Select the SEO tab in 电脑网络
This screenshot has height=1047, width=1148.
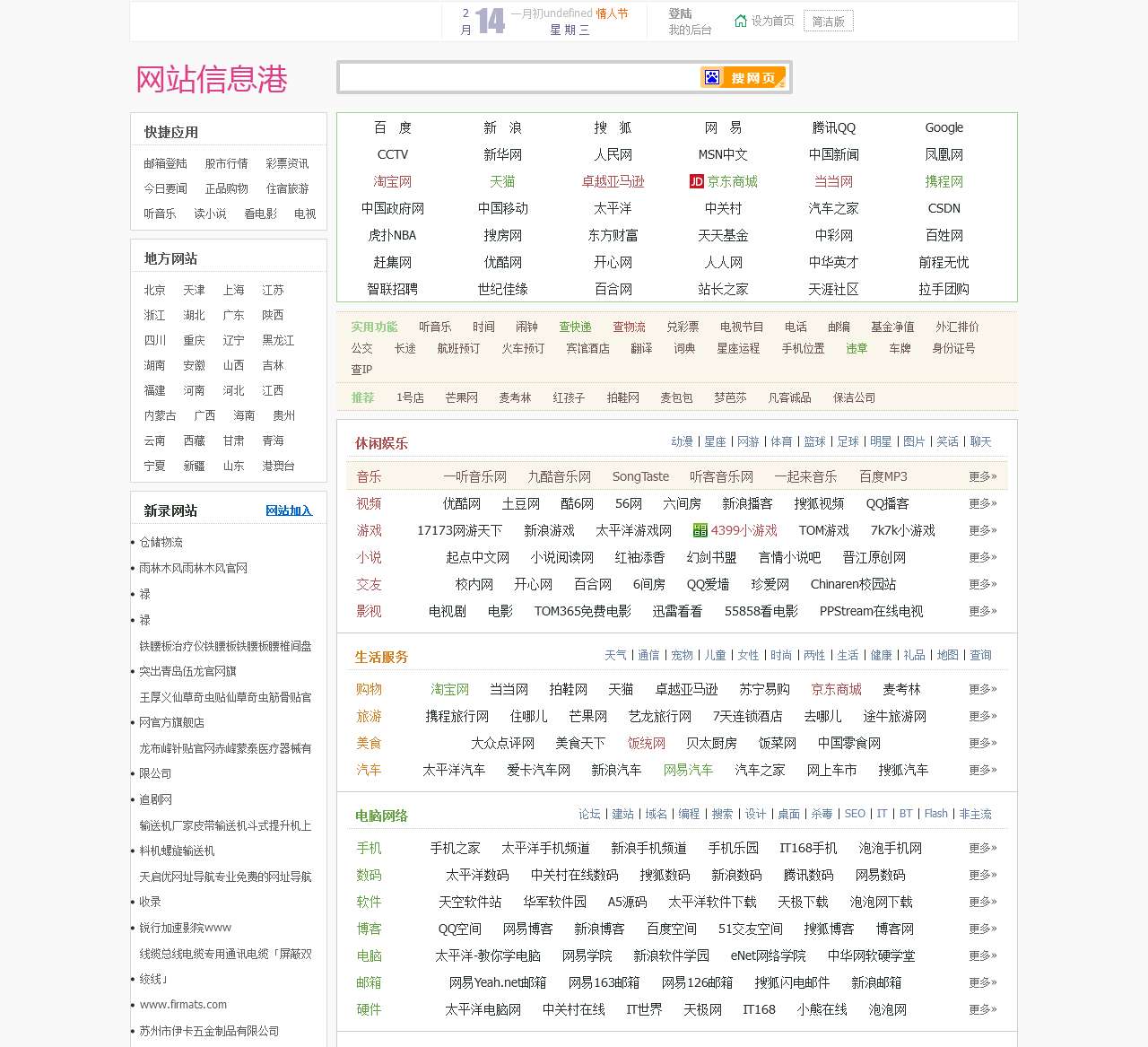tap(855, 814)
